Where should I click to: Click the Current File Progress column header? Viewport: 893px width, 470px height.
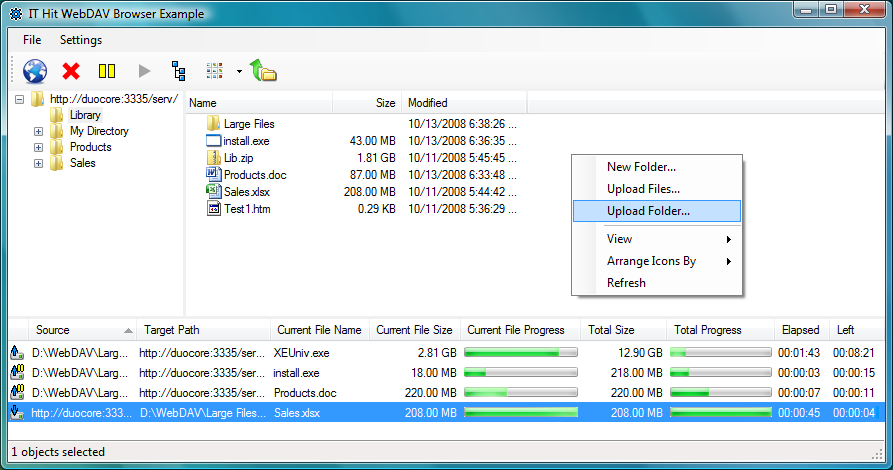[x=521, y=330]
